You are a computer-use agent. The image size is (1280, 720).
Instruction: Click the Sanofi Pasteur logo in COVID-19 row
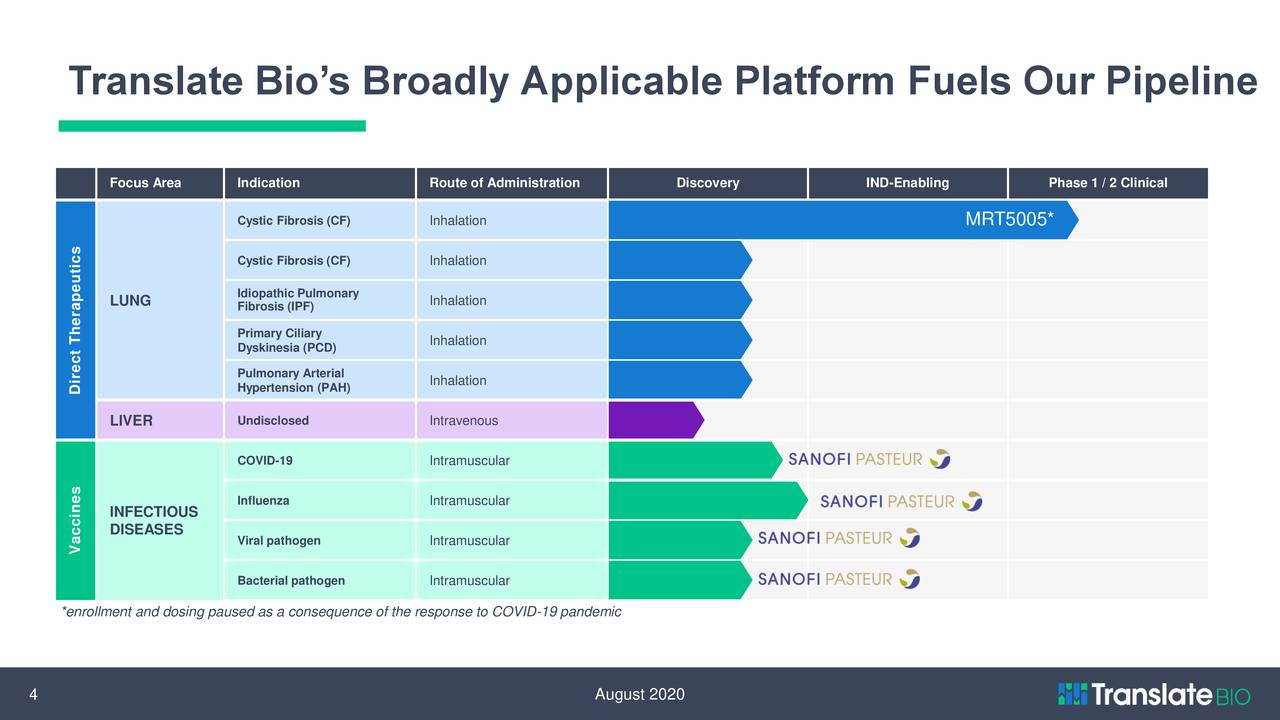click(869, 459)
